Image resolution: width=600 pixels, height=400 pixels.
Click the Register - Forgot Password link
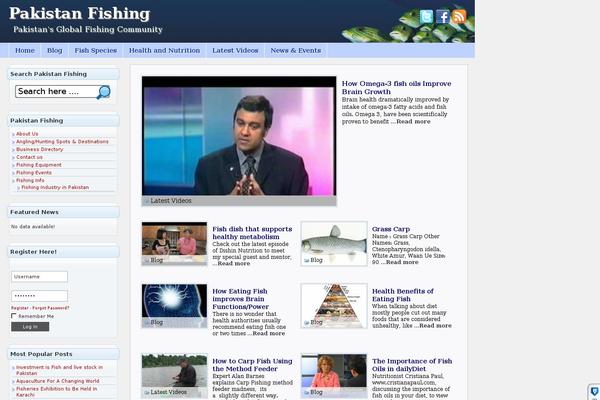[x=40, y=308]
